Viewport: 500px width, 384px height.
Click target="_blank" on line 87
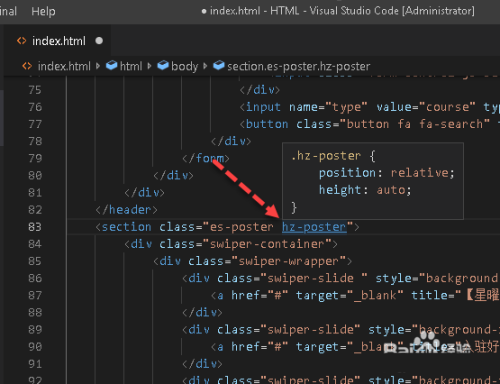pyautogui.click(x=349, y=295)
